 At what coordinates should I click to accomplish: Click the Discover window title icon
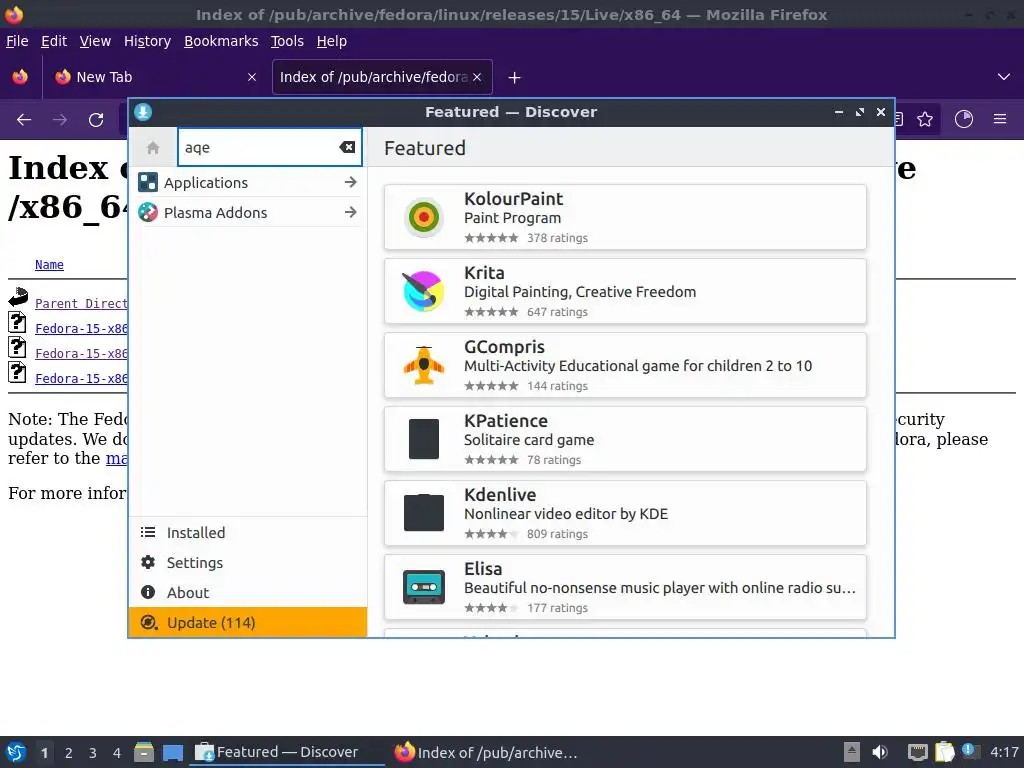point(143,112)
